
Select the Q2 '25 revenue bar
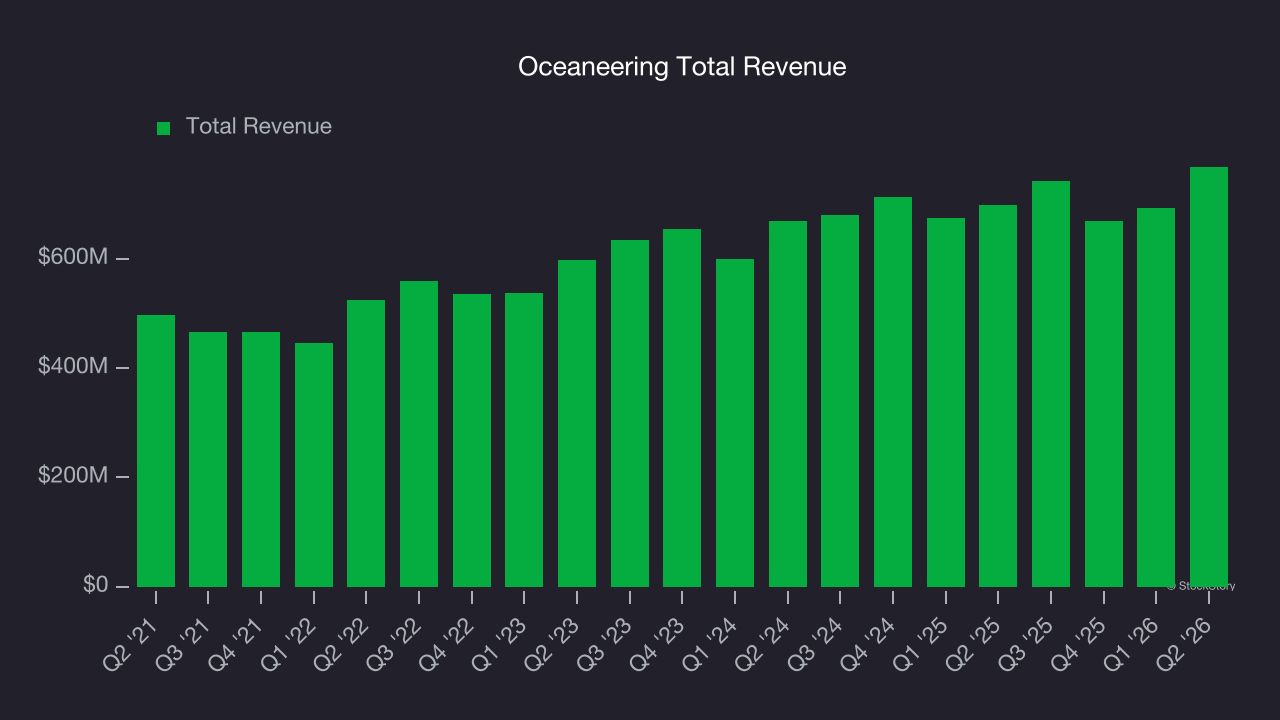(x=998, y=396)
